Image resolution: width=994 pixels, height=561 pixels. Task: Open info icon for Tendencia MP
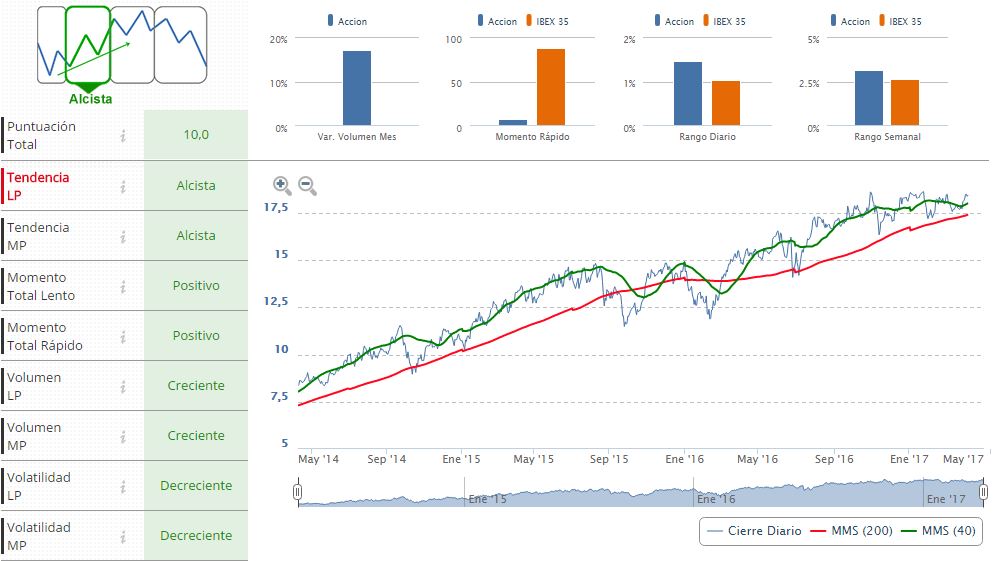(x=123, y=236)
